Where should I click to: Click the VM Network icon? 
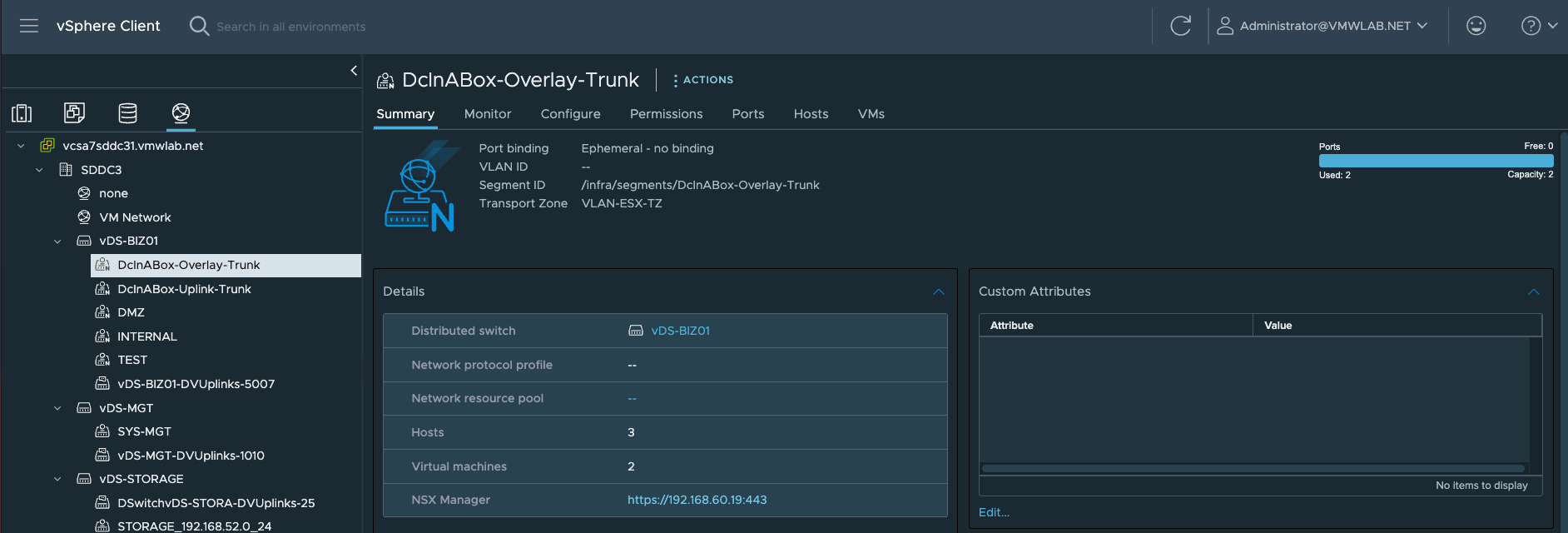[84, 217]
